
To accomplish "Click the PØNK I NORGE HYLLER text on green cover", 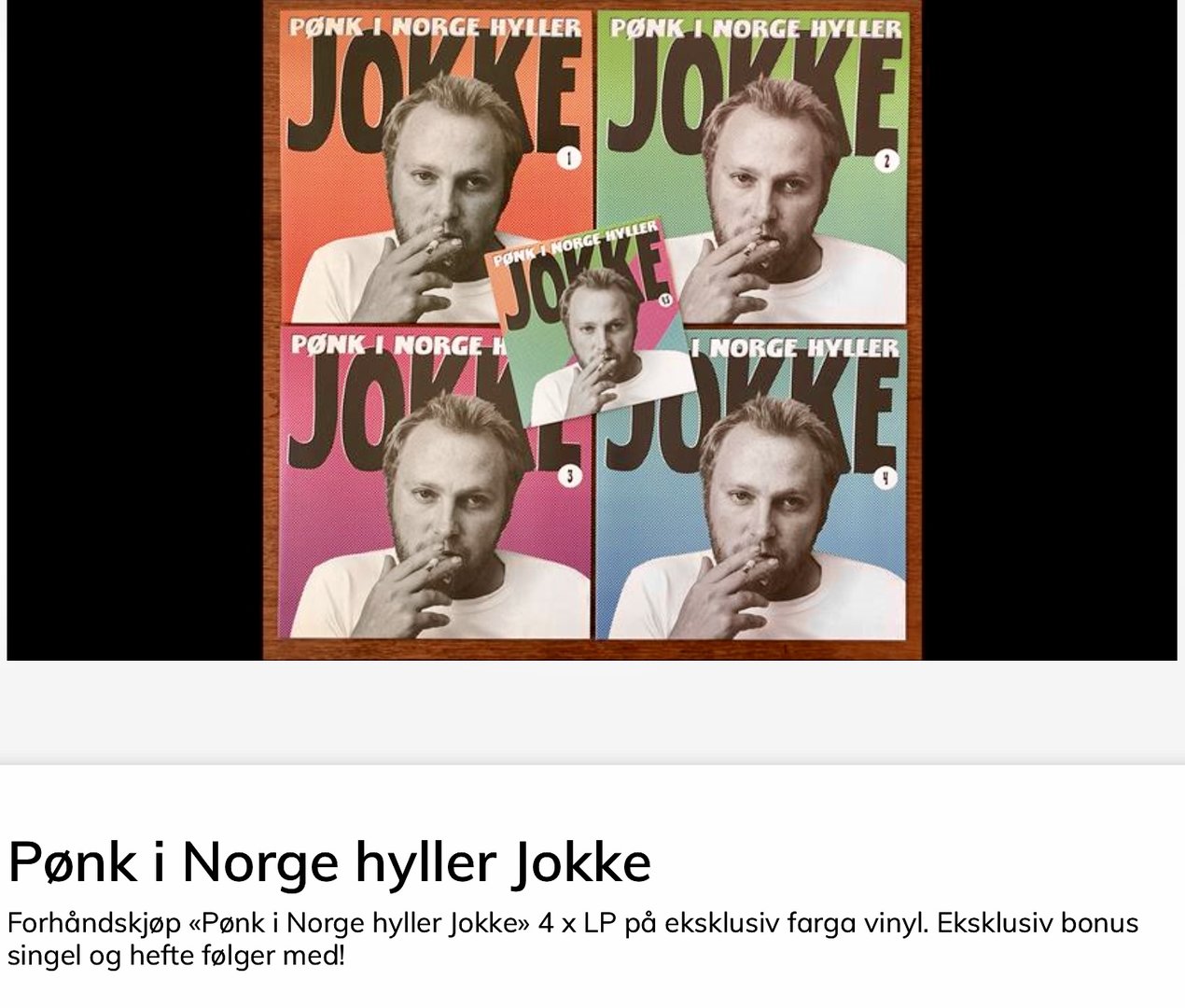I will click(756, 28).
